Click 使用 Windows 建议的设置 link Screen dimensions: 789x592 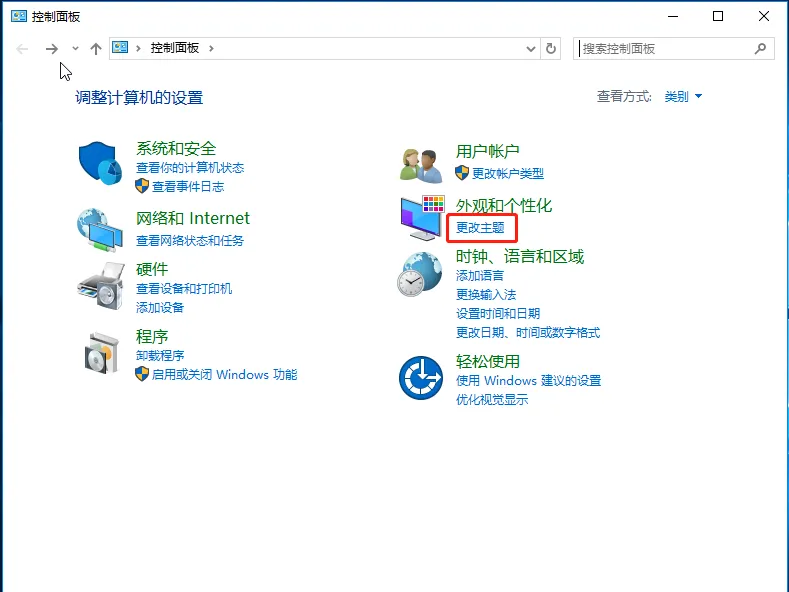click(x=528, y=381)
